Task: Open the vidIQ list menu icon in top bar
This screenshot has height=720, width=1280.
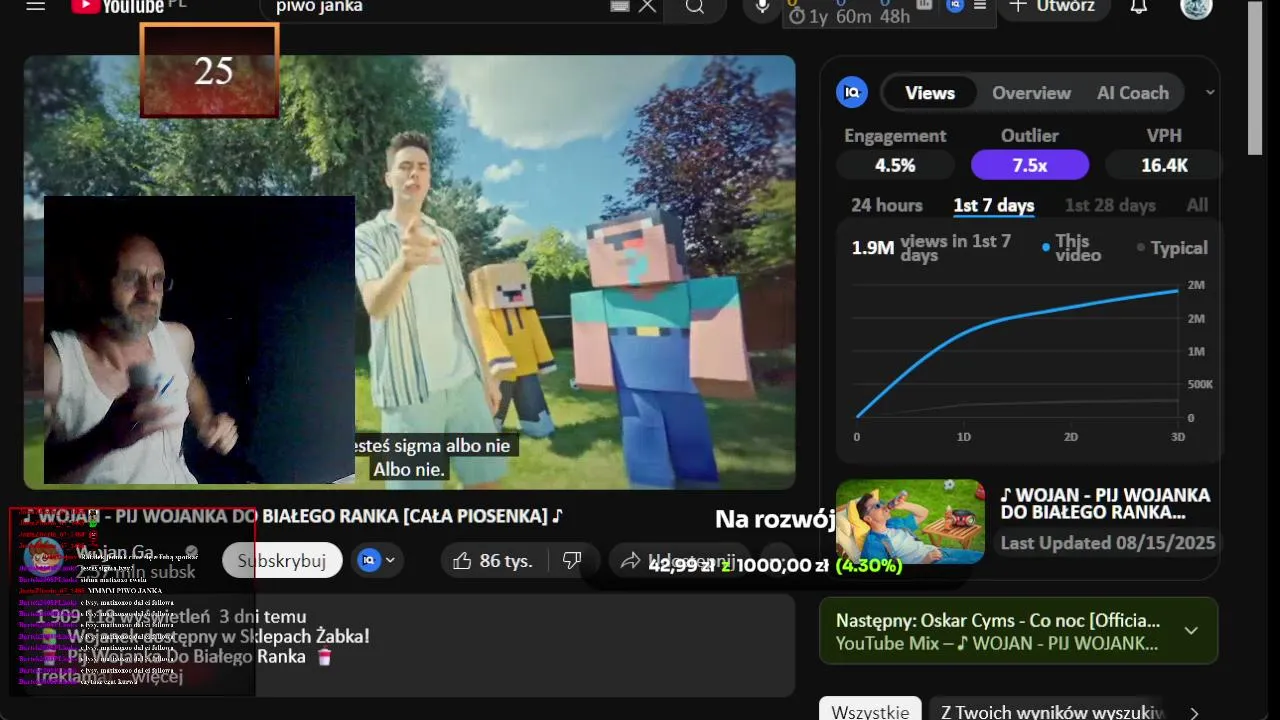Action: [x=980, y=5]
